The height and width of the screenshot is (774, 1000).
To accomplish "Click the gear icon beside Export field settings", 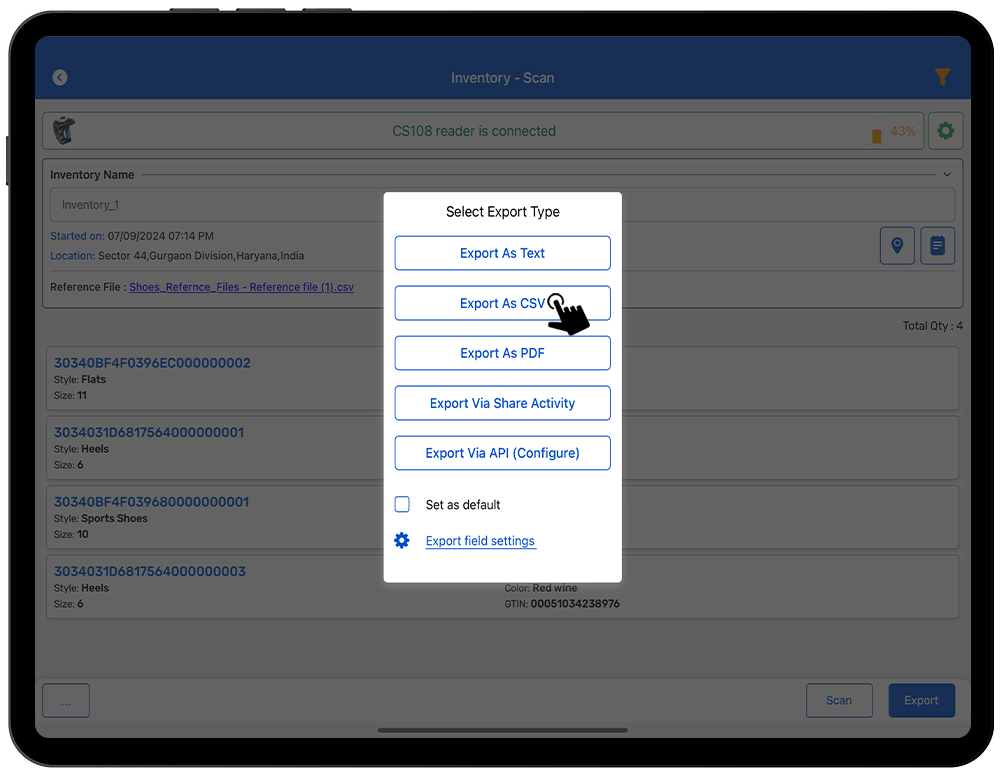I will pos(402,541).
